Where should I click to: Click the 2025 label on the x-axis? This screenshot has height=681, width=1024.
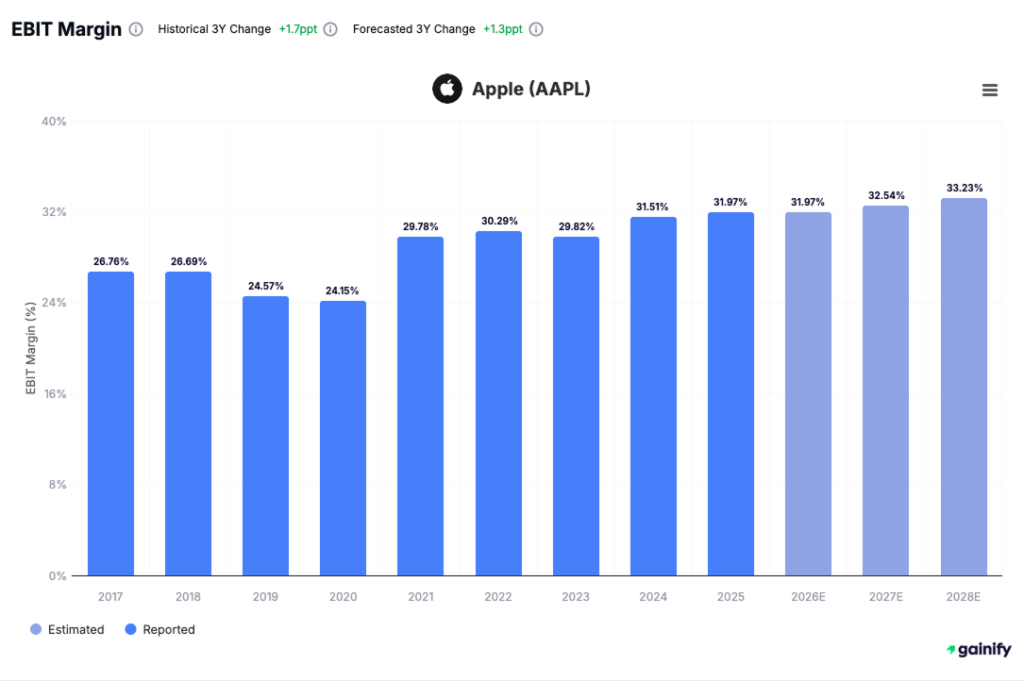[x=730, y=596]
